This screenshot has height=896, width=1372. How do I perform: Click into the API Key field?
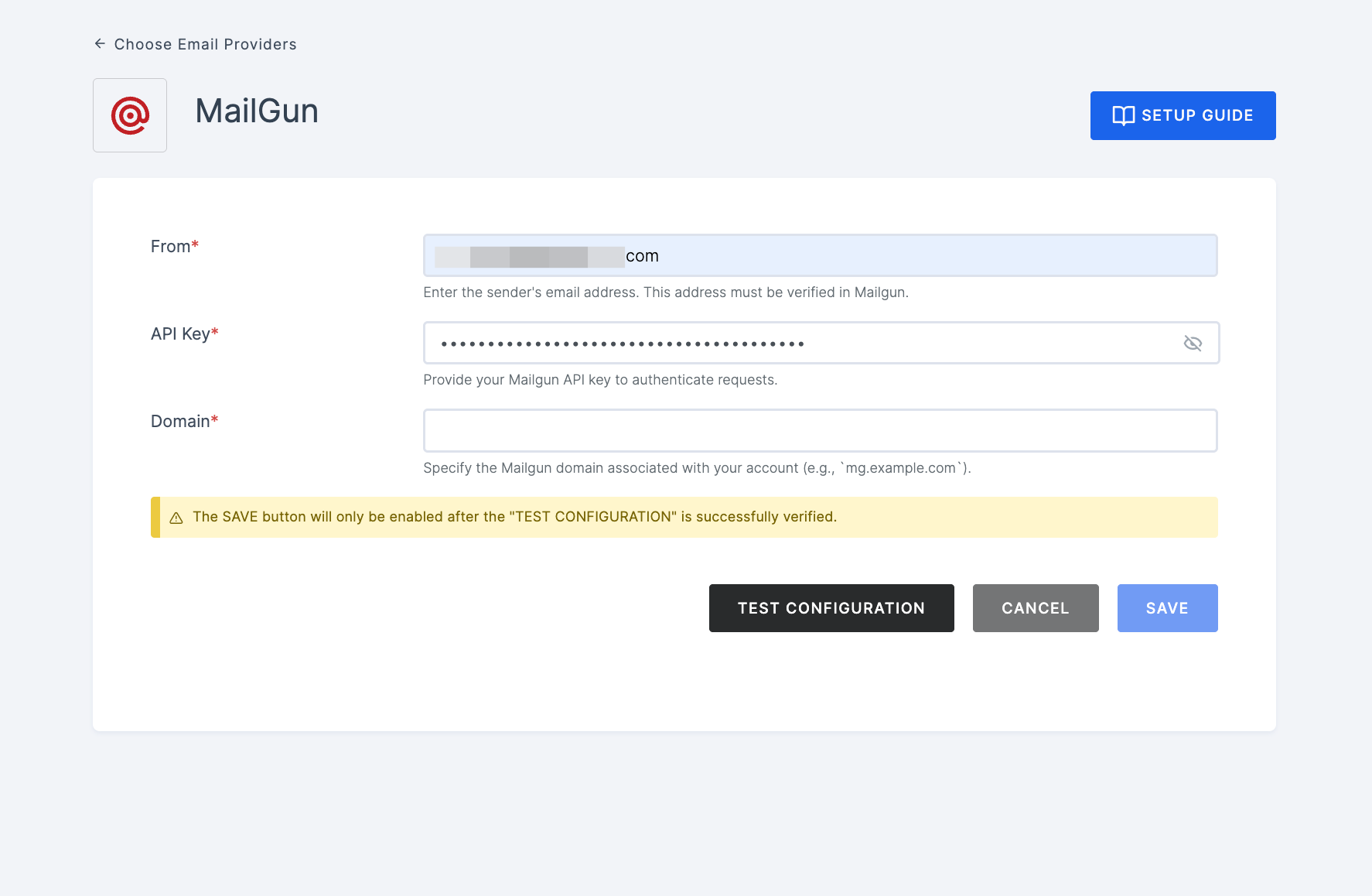(x=820, y=343)
